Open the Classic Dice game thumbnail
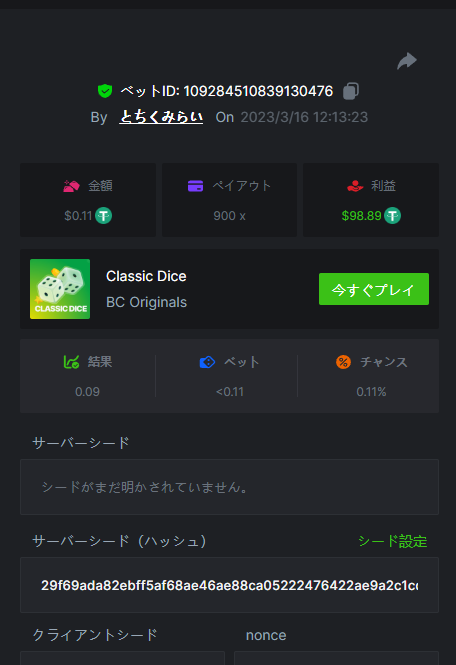Screen dimensions: 456x665 pos(60,289)
